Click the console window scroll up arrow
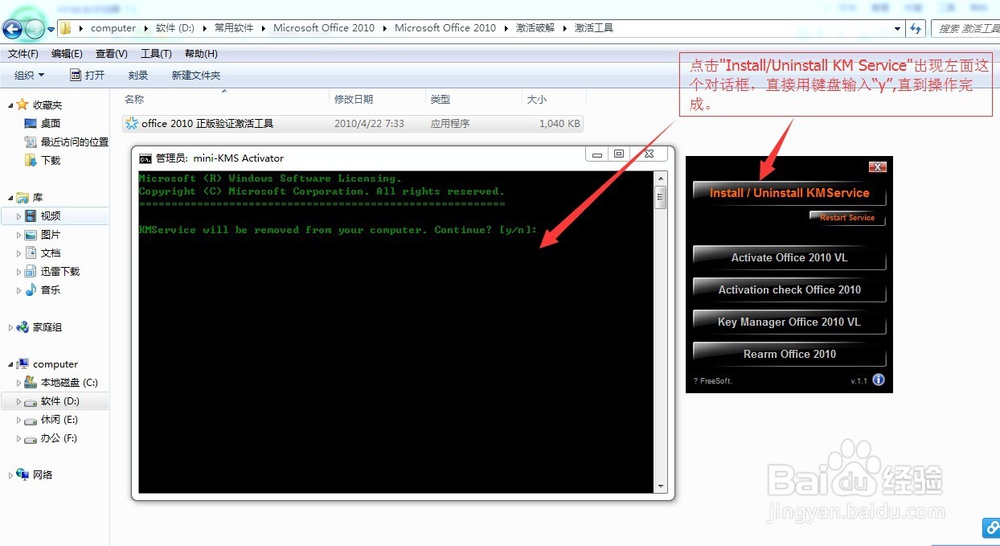This screenshot has height=546, width=1000. pos(661,179)
